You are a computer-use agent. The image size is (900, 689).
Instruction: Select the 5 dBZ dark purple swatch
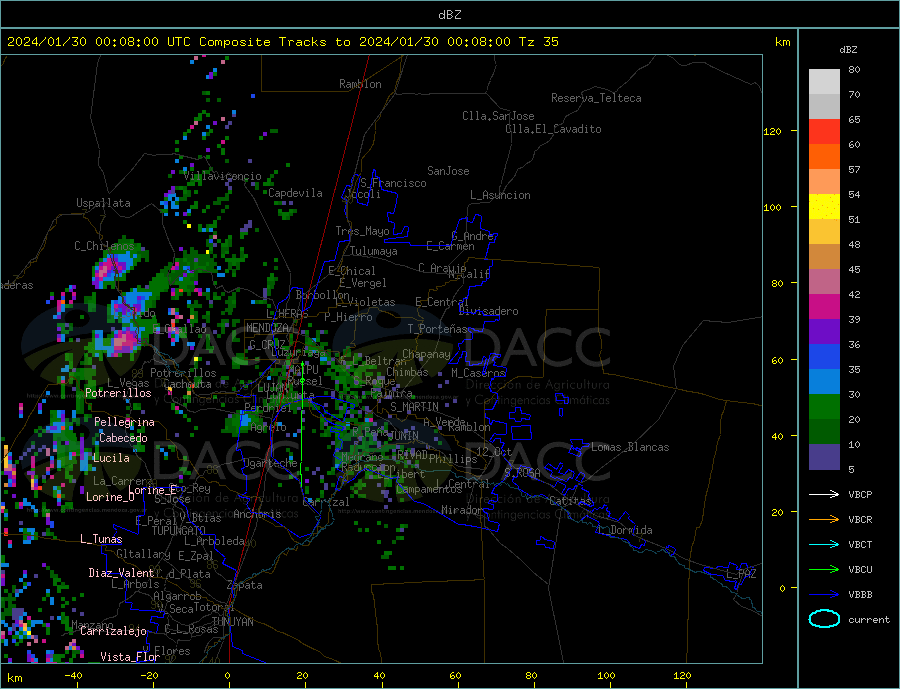[x=824, y=457]
